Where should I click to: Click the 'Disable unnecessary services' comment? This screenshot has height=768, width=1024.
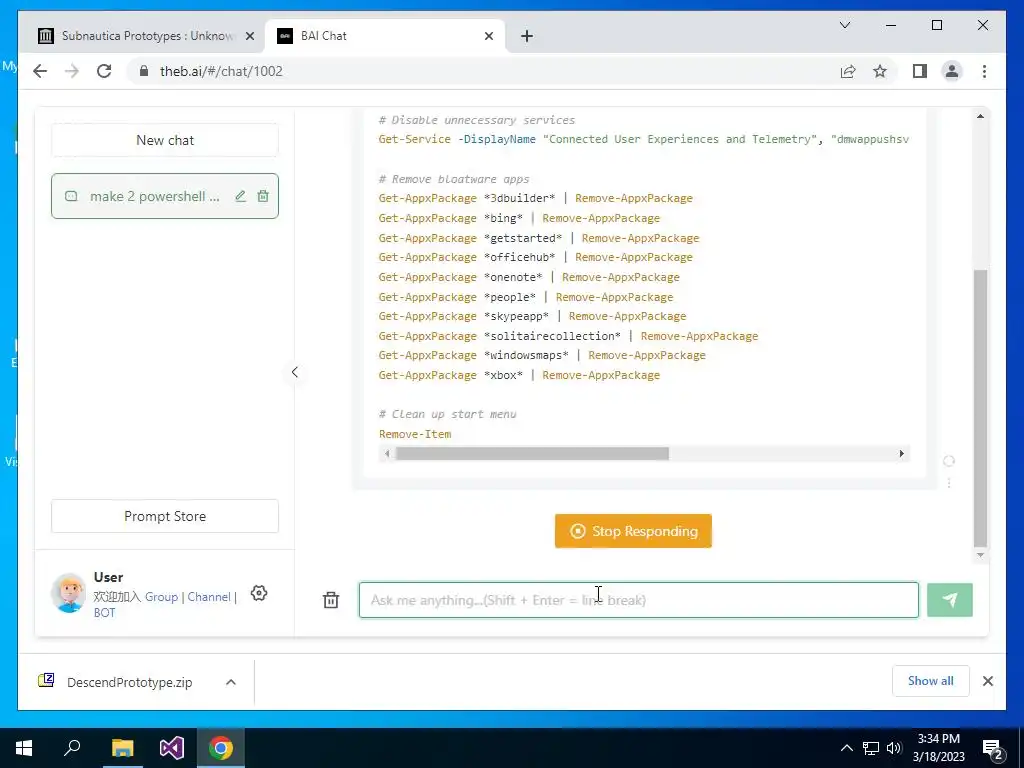(x=477, y=120)
